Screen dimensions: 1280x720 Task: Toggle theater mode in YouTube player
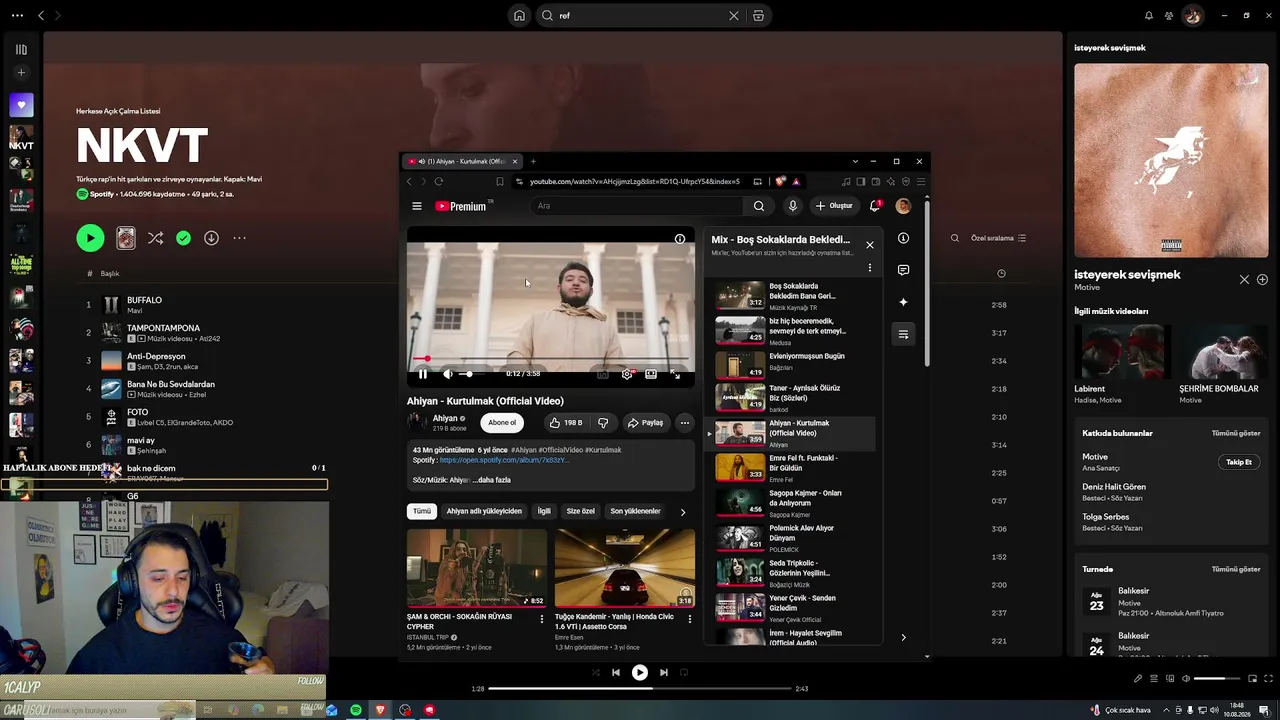click(x=651, y=374)
